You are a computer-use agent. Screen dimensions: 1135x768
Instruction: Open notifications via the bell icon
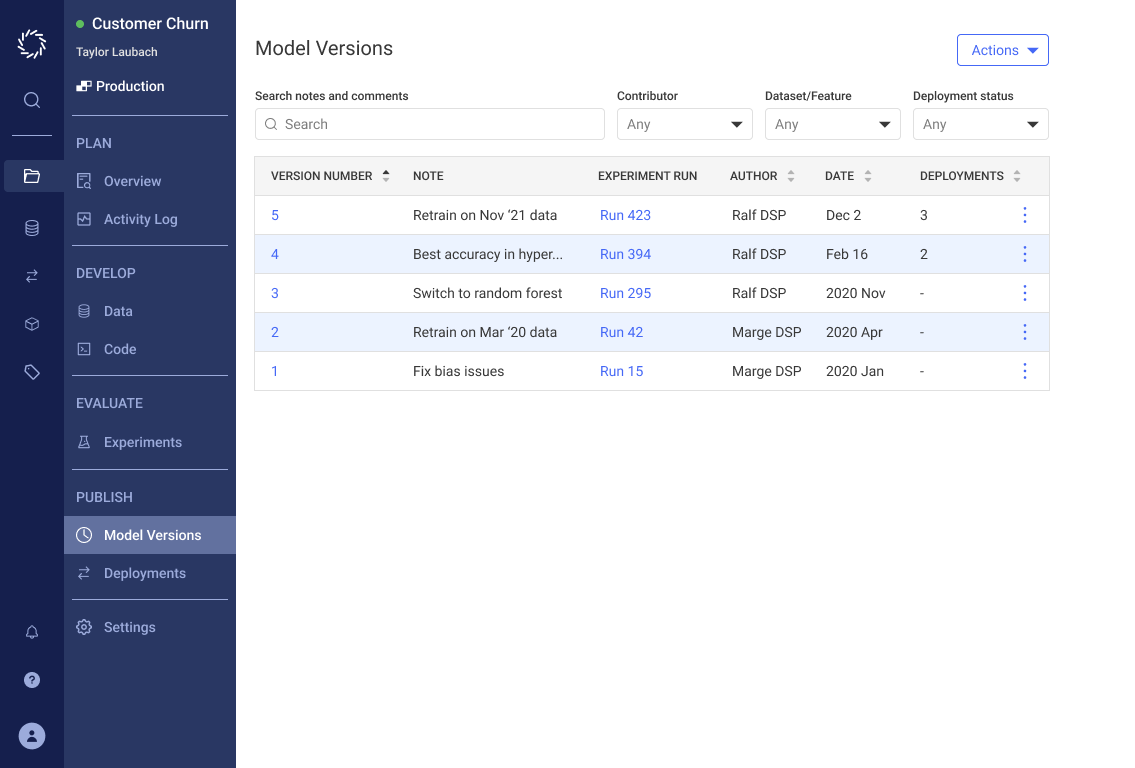point(31,631)
